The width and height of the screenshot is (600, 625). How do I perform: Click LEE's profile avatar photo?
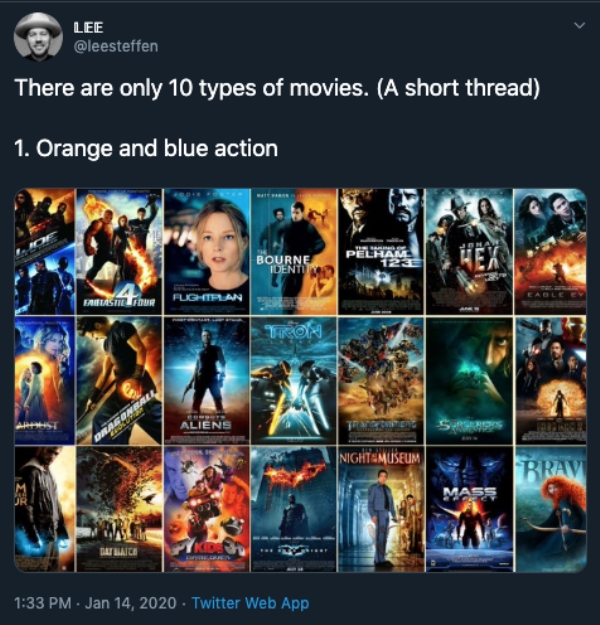[38, 37]
